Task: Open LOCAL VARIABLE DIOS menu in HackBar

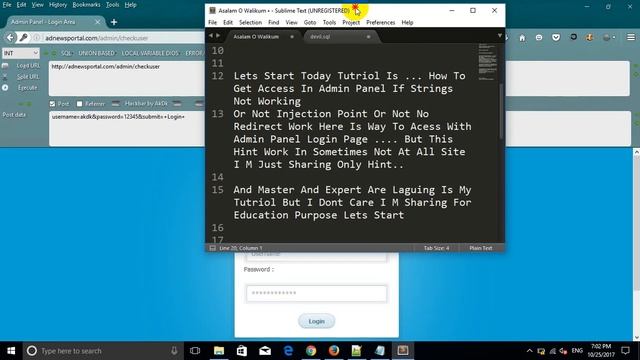Action: coord(150,53)
